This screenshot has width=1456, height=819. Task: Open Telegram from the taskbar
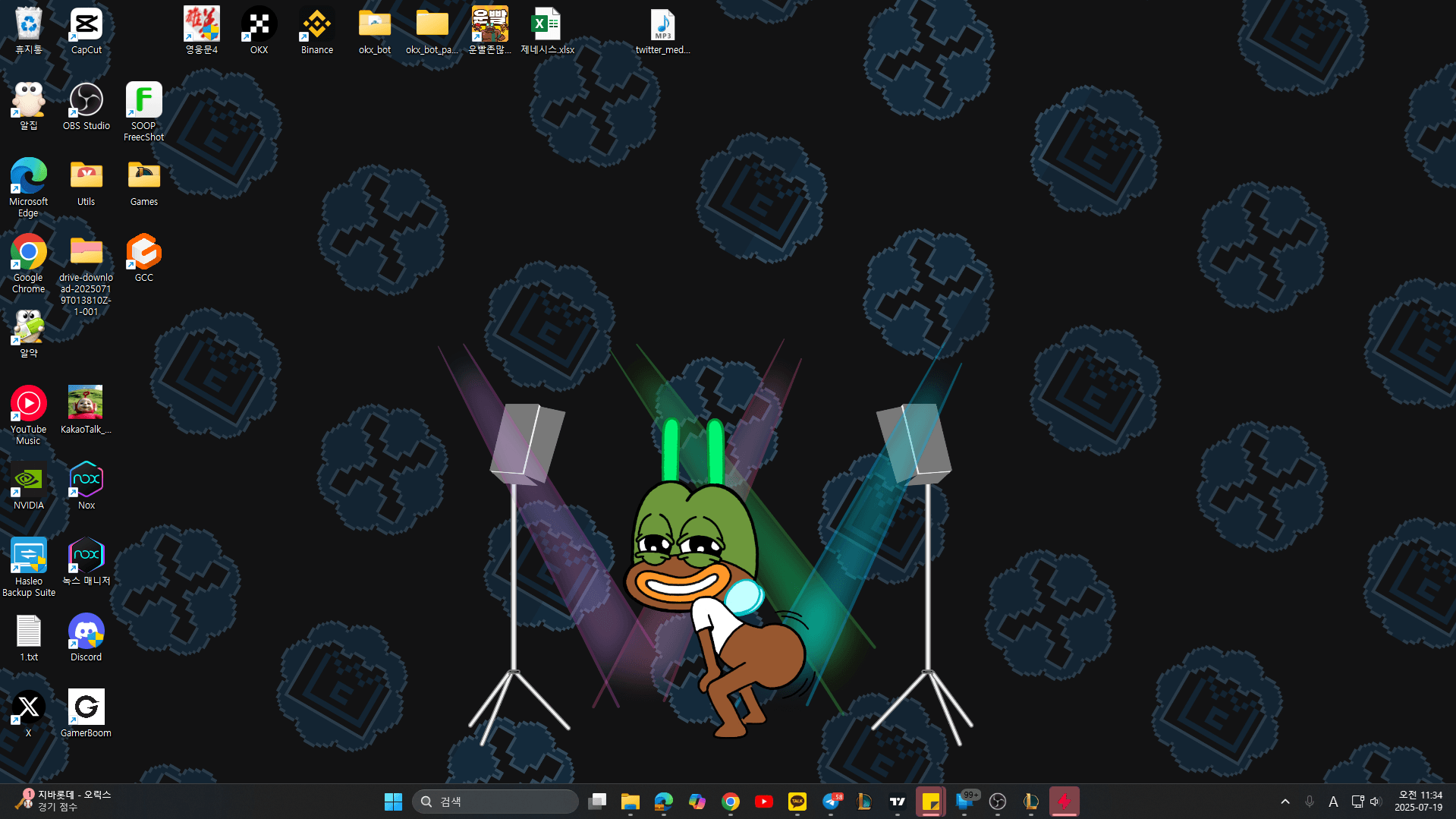click(x=831, y=802)
